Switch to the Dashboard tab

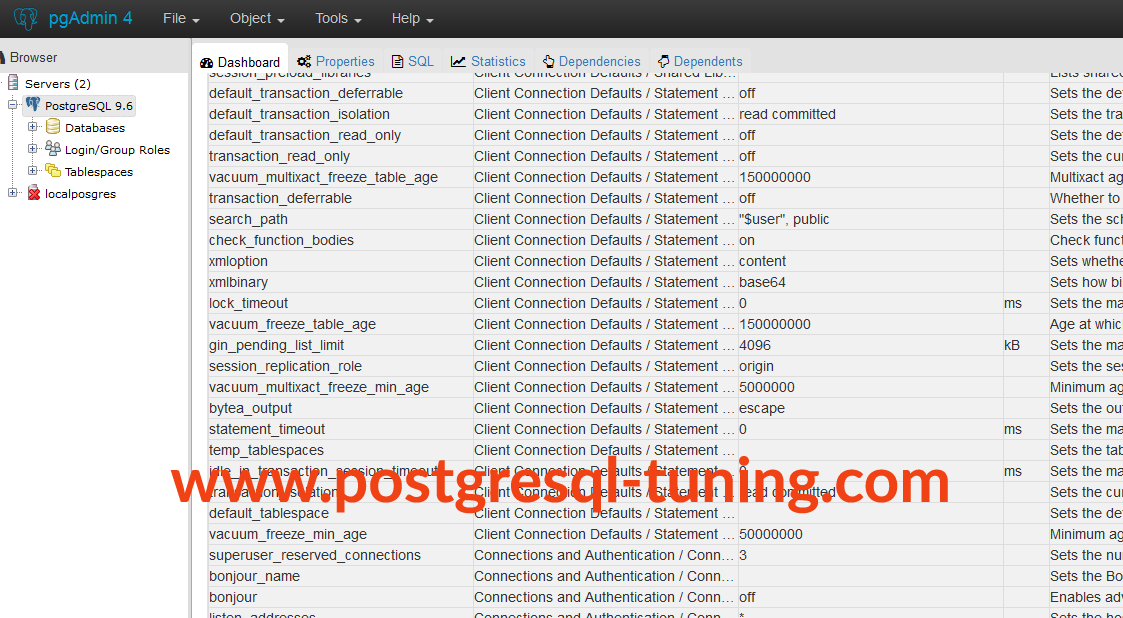tap(240, 61)
